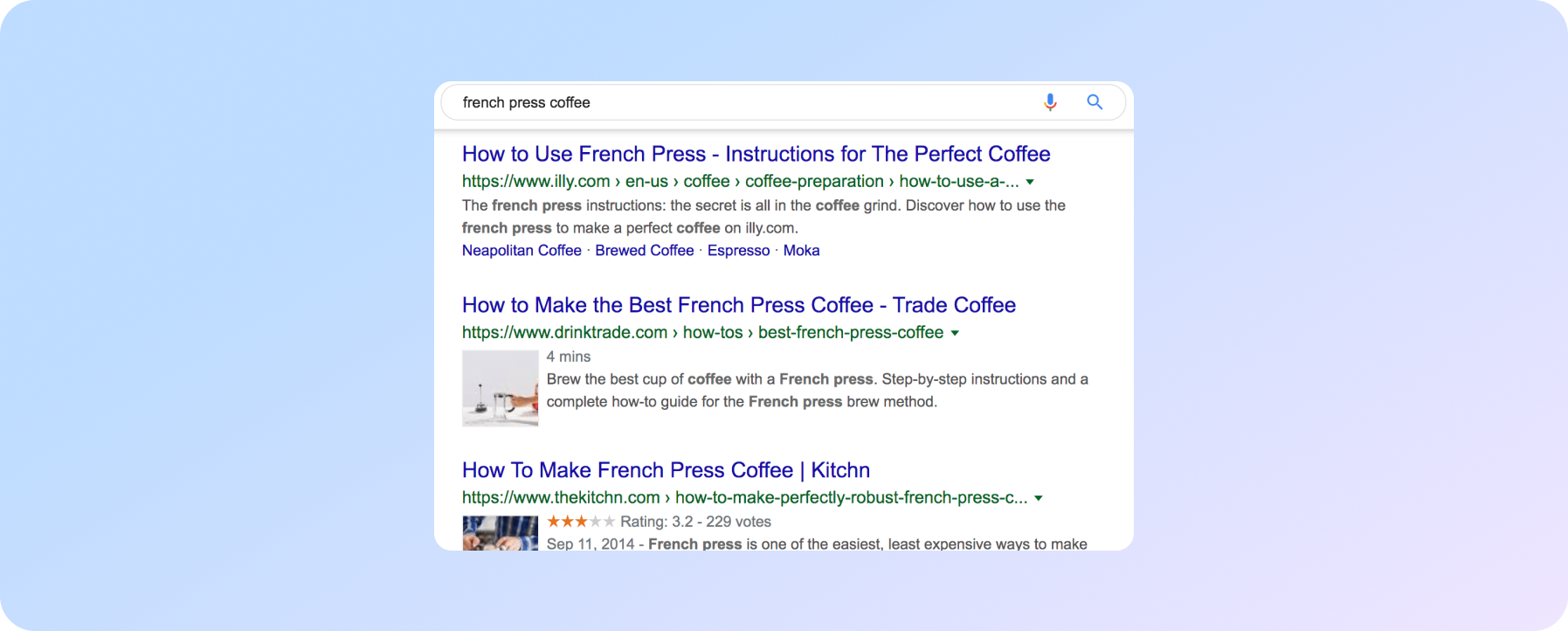The height and width of the screenshot is (631, 1568).
Task: Click the microphone voice search icon
Action: (x=1050, y=102)
